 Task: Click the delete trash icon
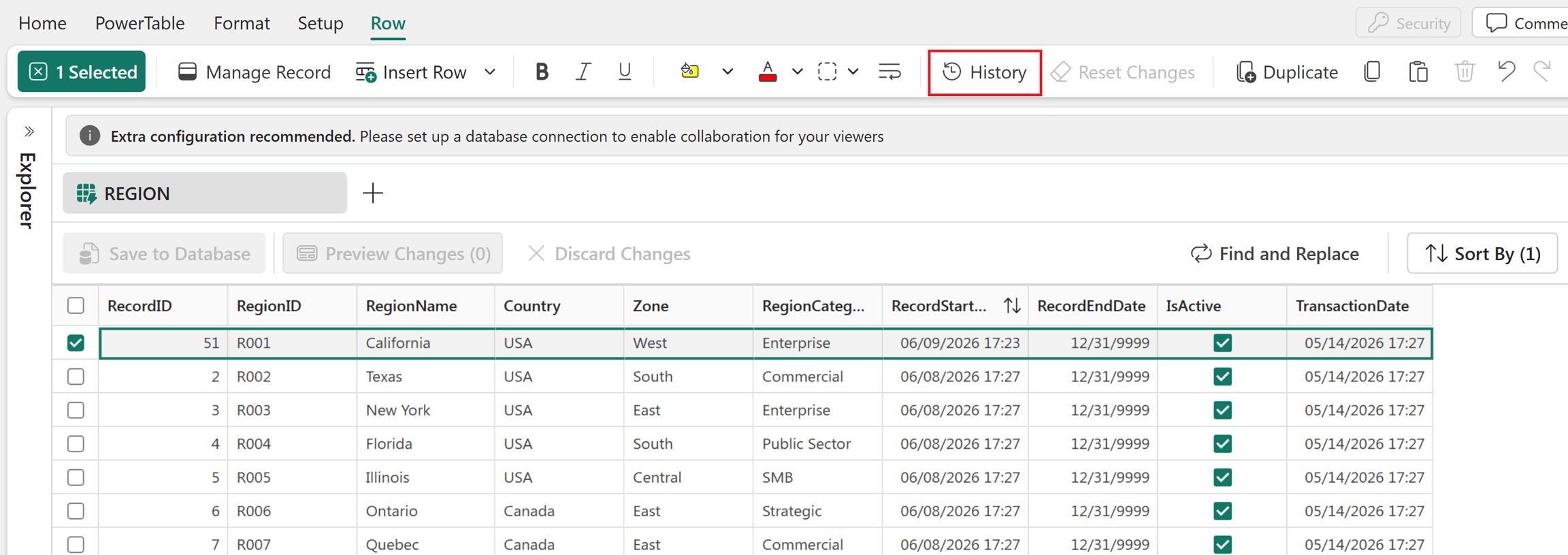[x=1465, y=72]
